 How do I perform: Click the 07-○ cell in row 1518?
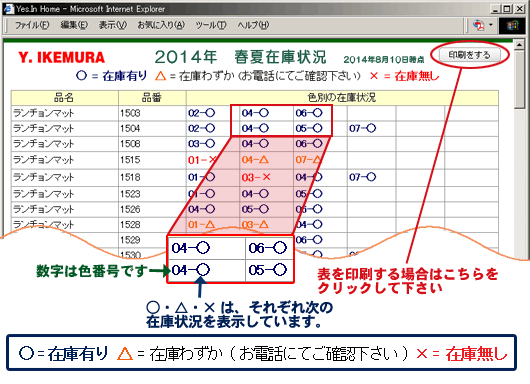(363, 177)
